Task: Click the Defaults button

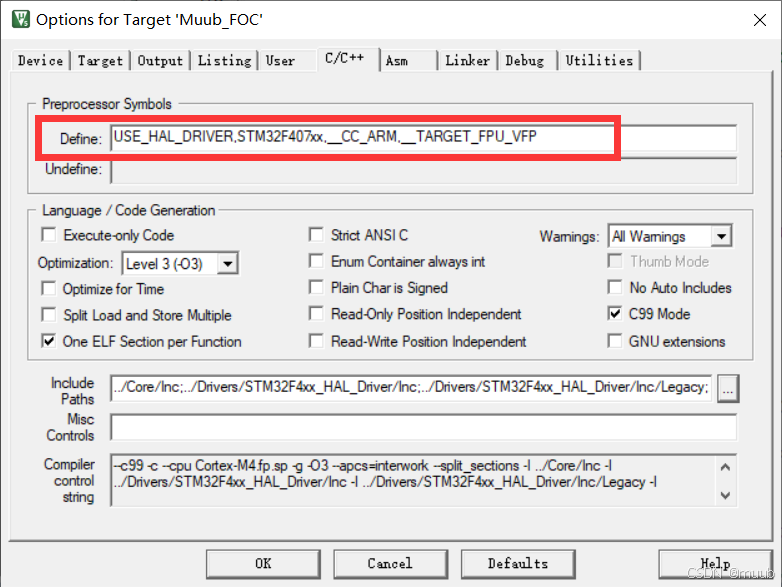Action: (x=518, y=564)
